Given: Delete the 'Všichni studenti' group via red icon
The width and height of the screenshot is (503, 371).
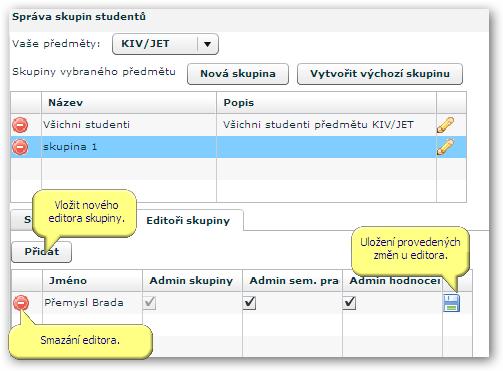Looking at the screenshot, I should (20, 125).
